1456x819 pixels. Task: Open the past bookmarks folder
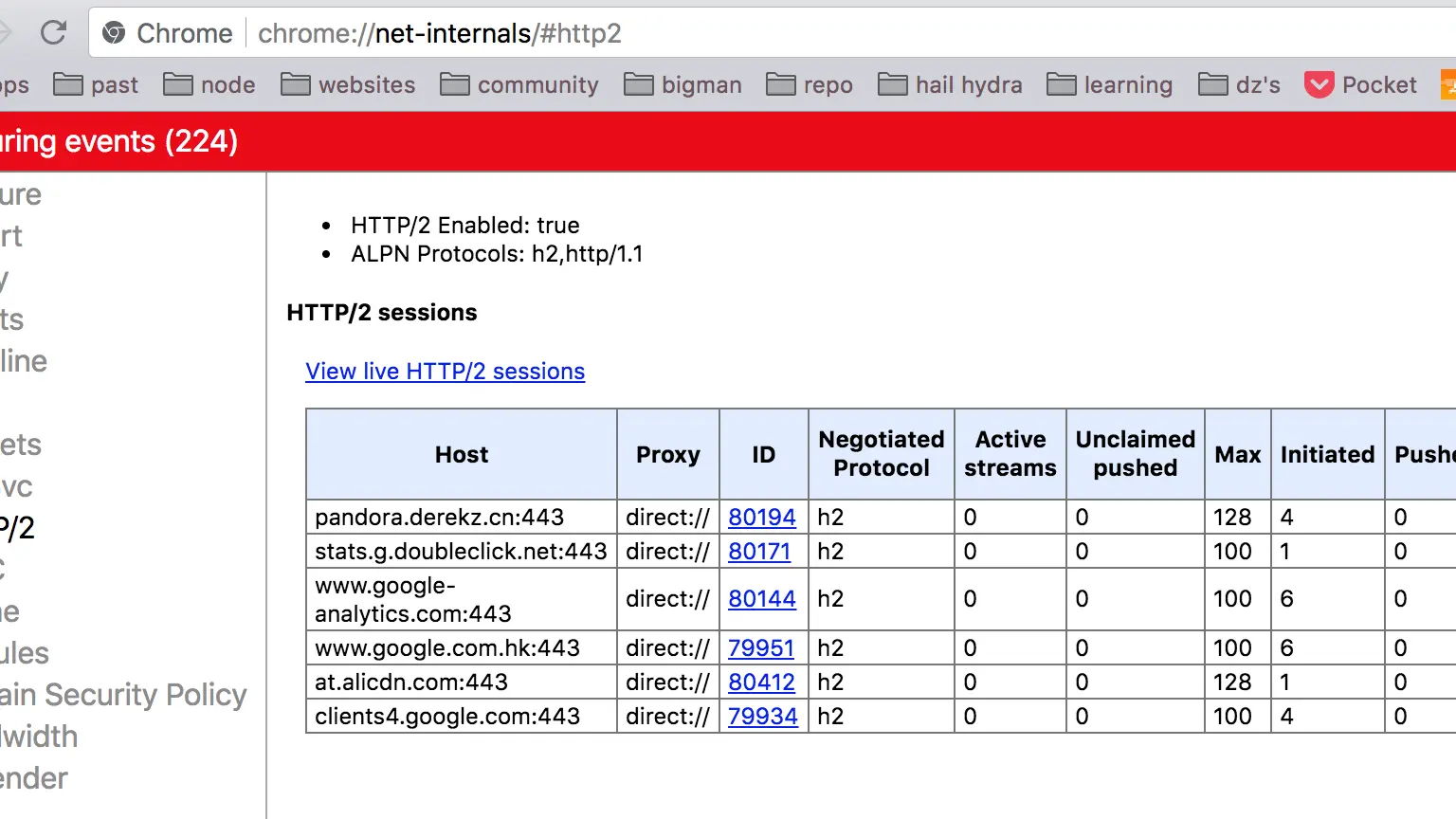click(96, 85)
